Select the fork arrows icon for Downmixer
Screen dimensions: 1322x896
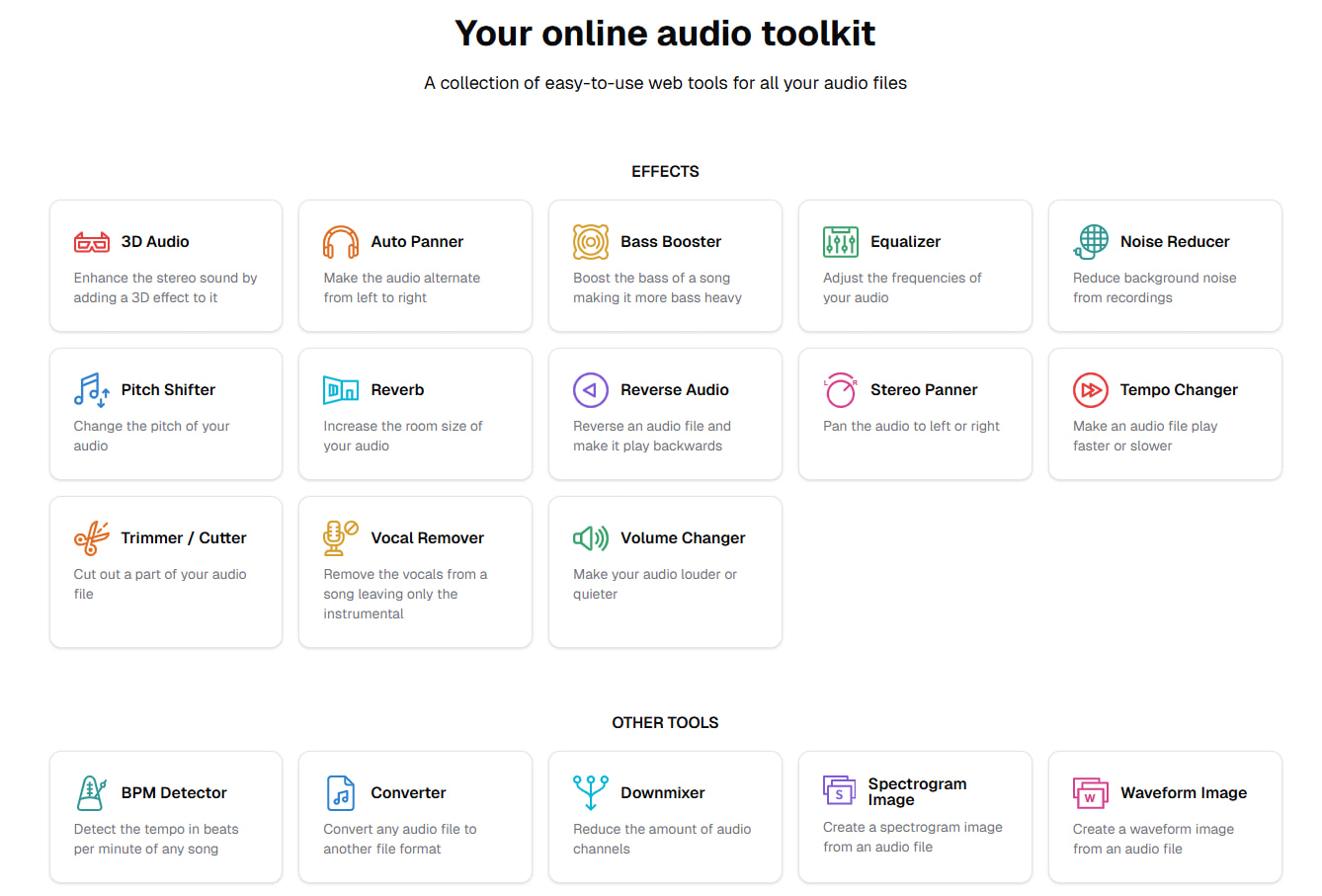pos(591,793)
